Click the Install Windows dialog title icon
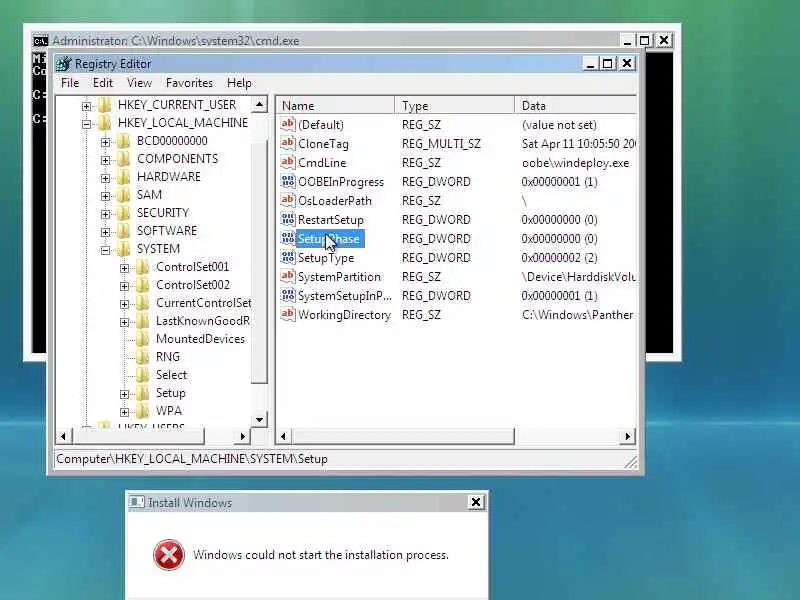Image resolution: width=800 pixels, height=600 pixels. pos(136,502)
